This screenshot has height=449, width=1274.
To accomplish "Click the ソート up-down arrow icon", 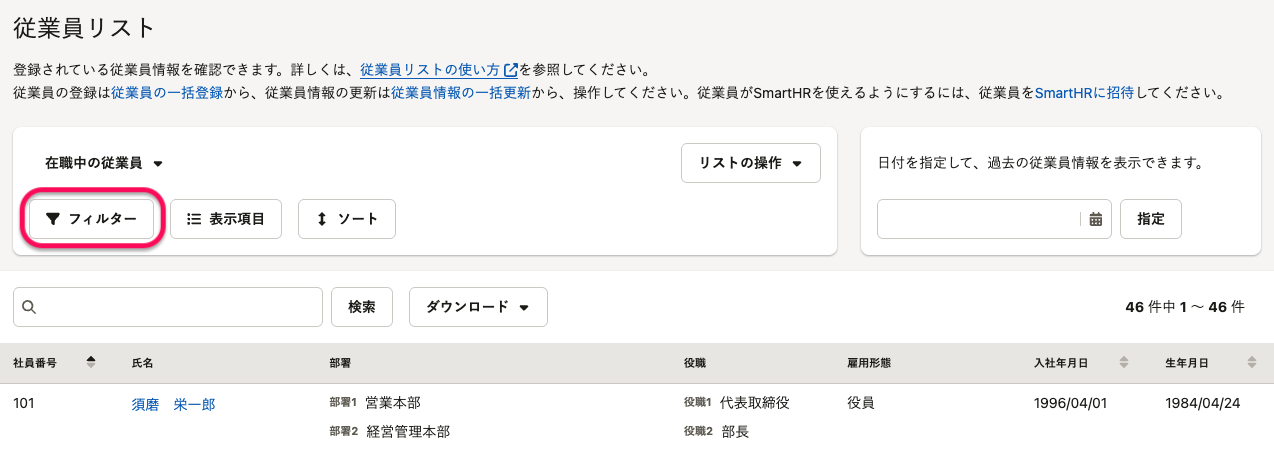I will (322, 219).
